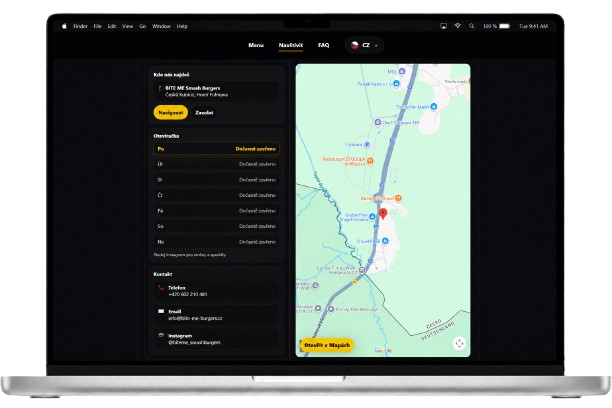Screen dimensions: 612x408
Task: Switch to the Menu tab
Action: pos(256,45)
